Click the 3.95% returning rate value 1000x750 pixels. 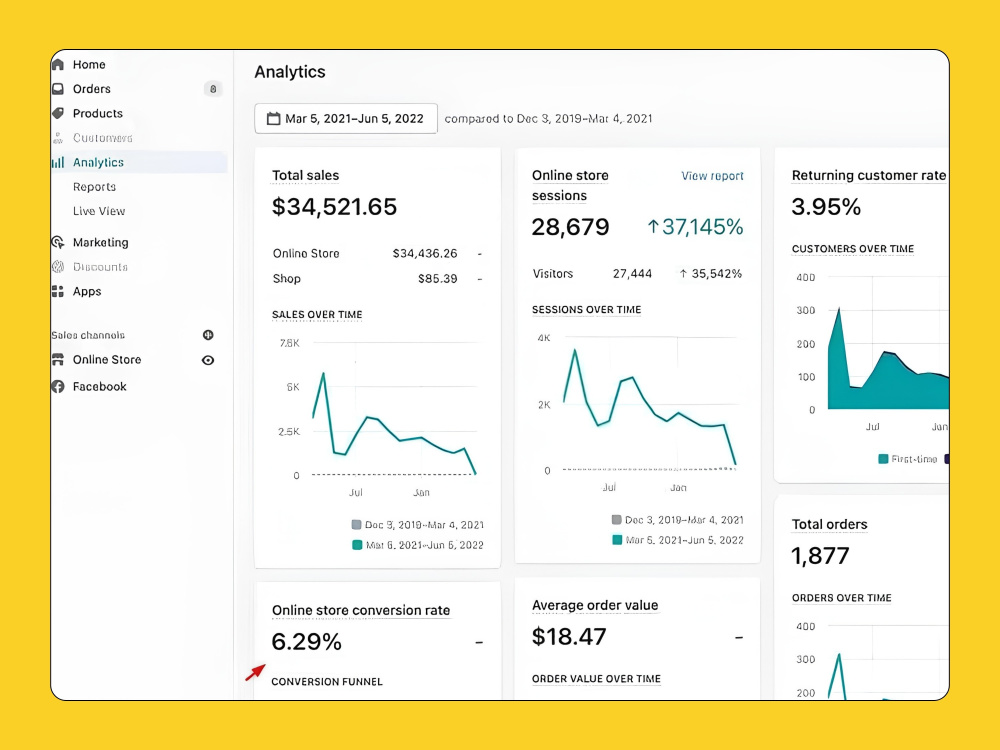826,207
